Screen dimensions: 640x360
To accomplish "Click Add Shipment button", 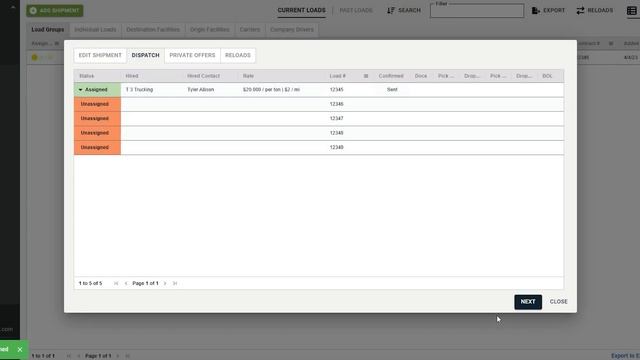I will (55, 11).
